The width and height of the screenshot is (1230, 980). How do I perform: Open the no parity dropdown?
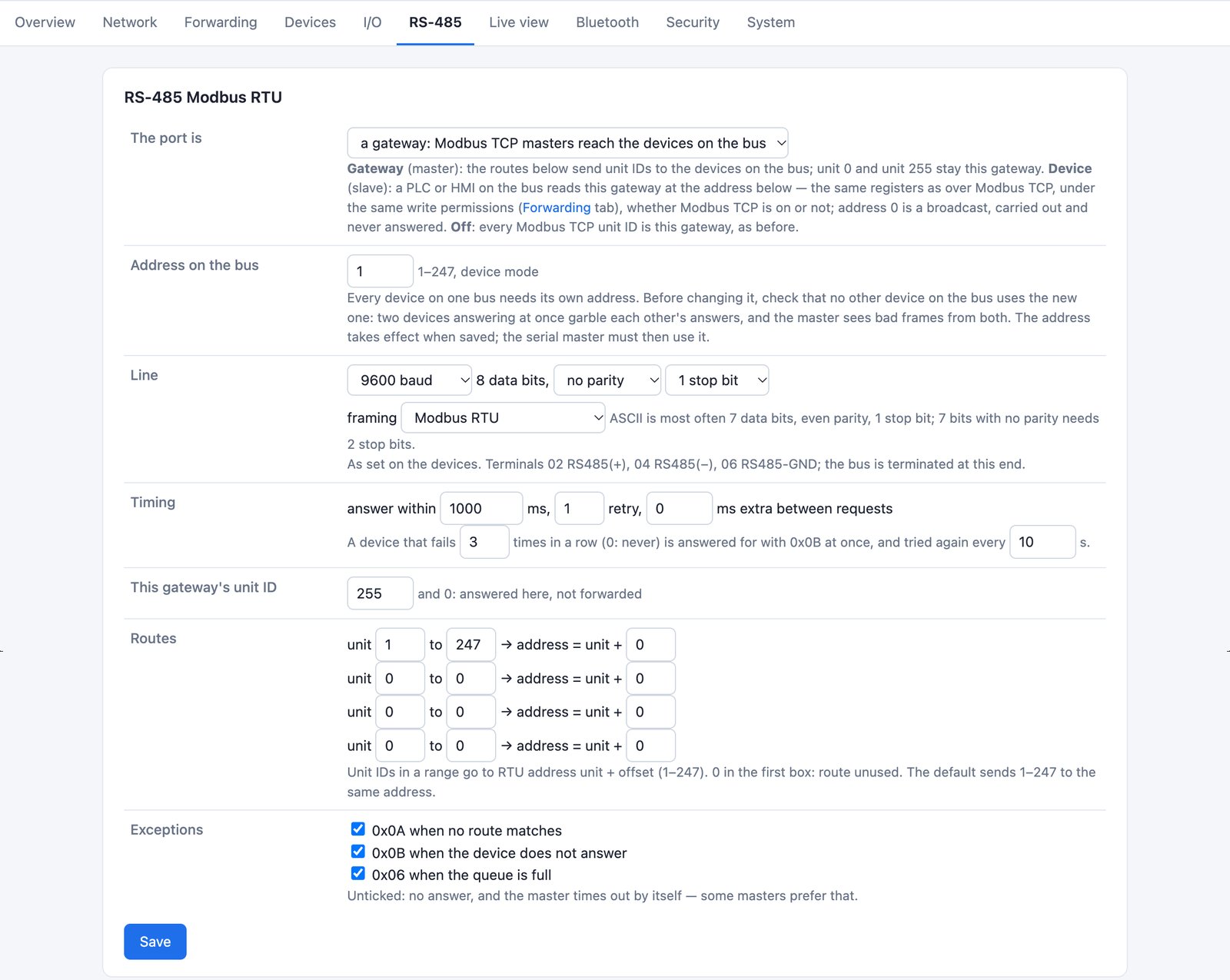point(607,380)
